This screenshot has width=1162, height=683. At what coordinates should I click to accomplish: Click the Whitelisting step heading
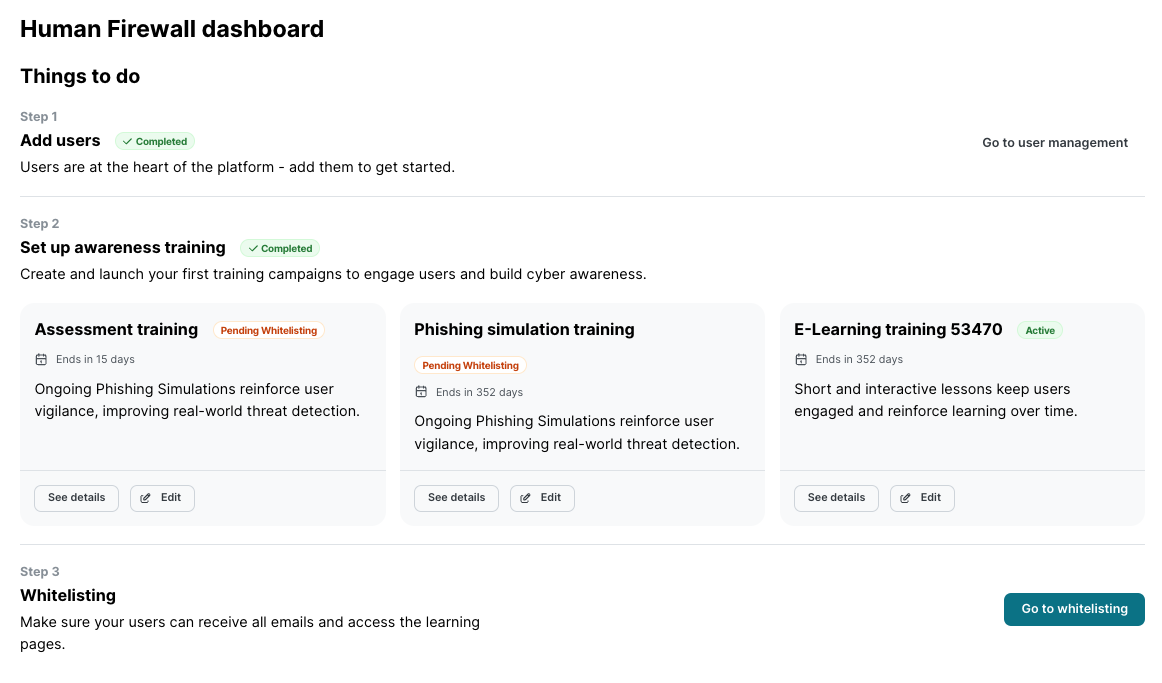(x=68, y=596)
